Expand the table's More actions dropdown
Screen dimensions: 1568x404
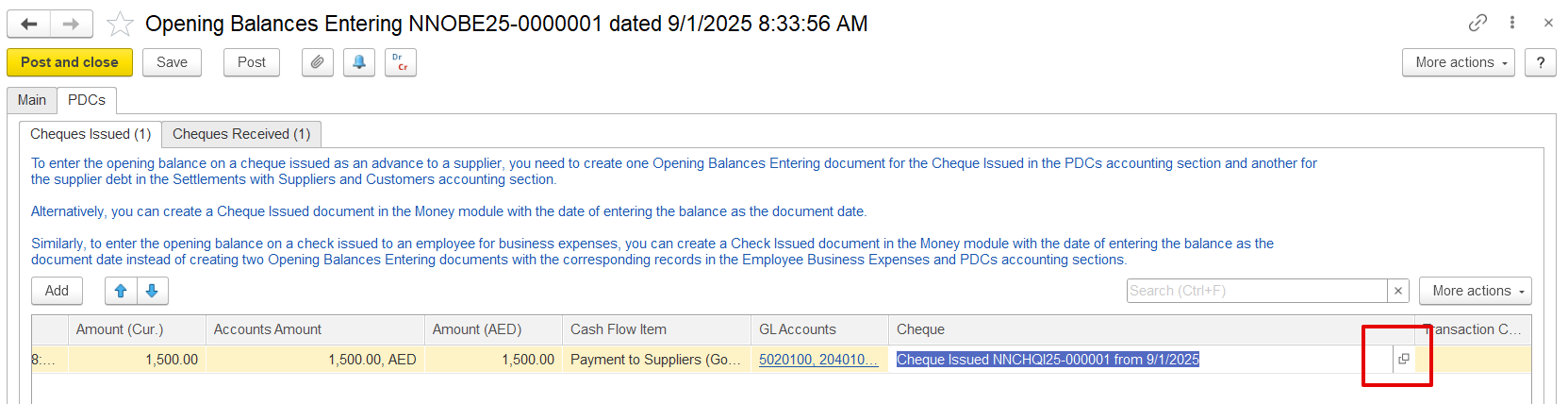pos(1475,291)
